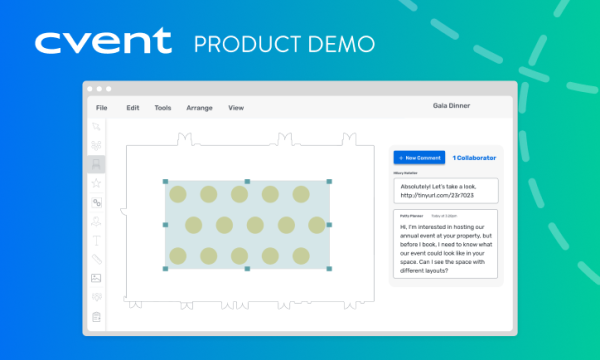Click the Gala Dinner title
Viewport: 600px width, 360px height.
(451, 106)
